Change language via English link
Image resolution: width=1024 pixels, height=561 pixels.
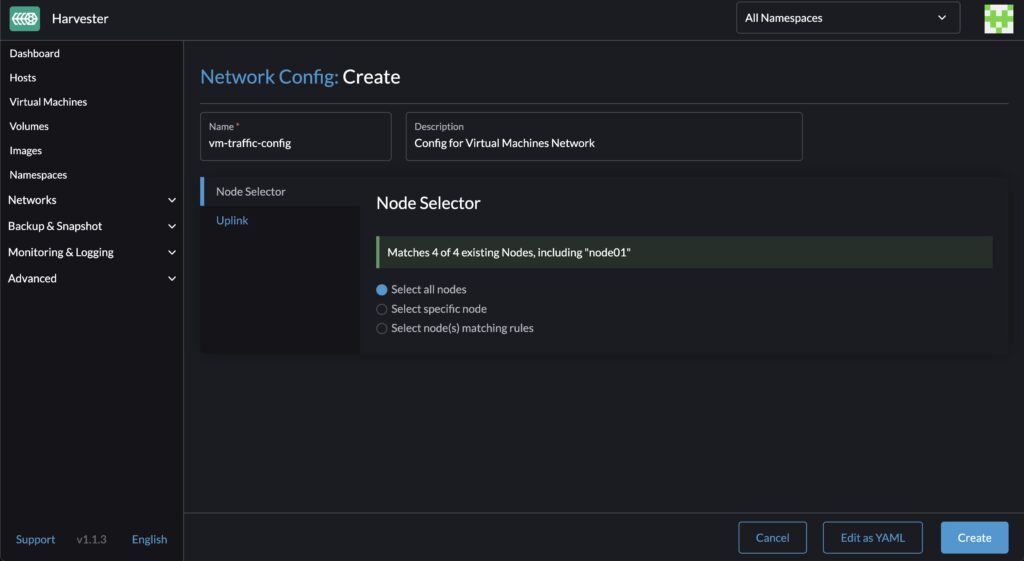tap(149, 540)
